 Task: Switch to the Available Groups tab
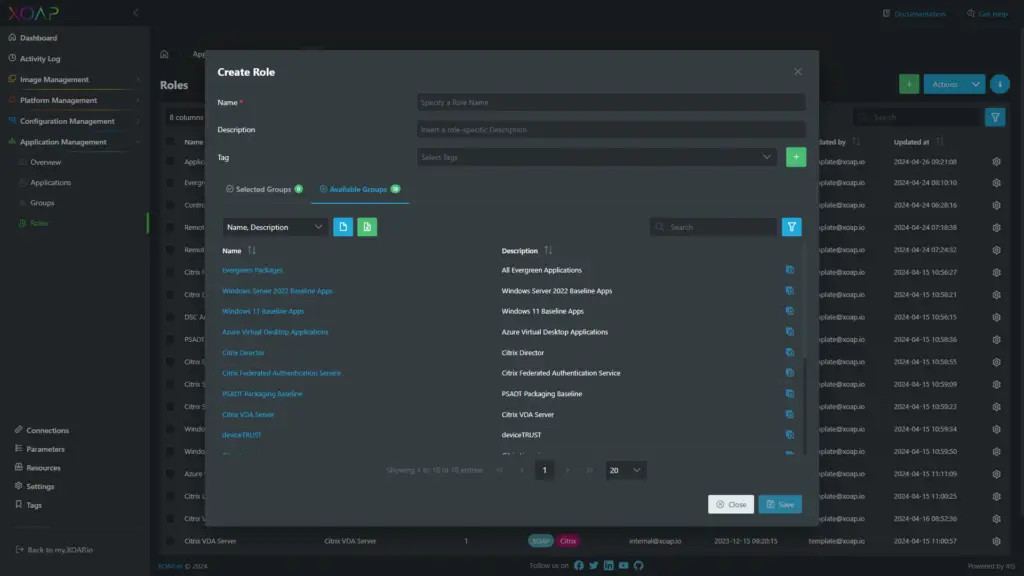pos(360,189)
